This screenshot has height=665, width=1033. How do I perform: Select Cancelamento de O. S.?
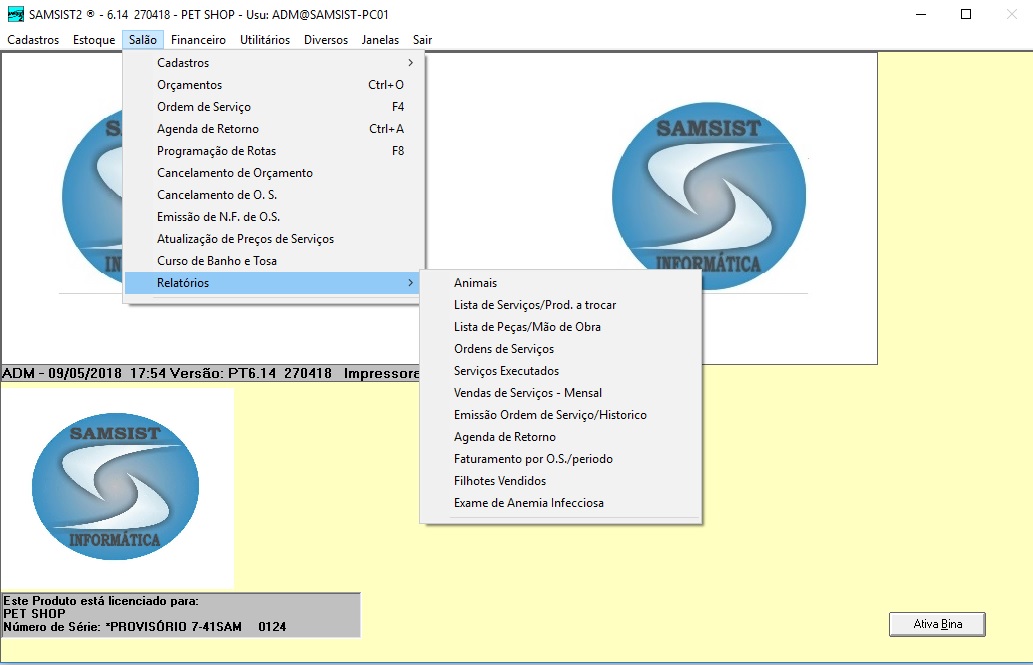point(271,194)
